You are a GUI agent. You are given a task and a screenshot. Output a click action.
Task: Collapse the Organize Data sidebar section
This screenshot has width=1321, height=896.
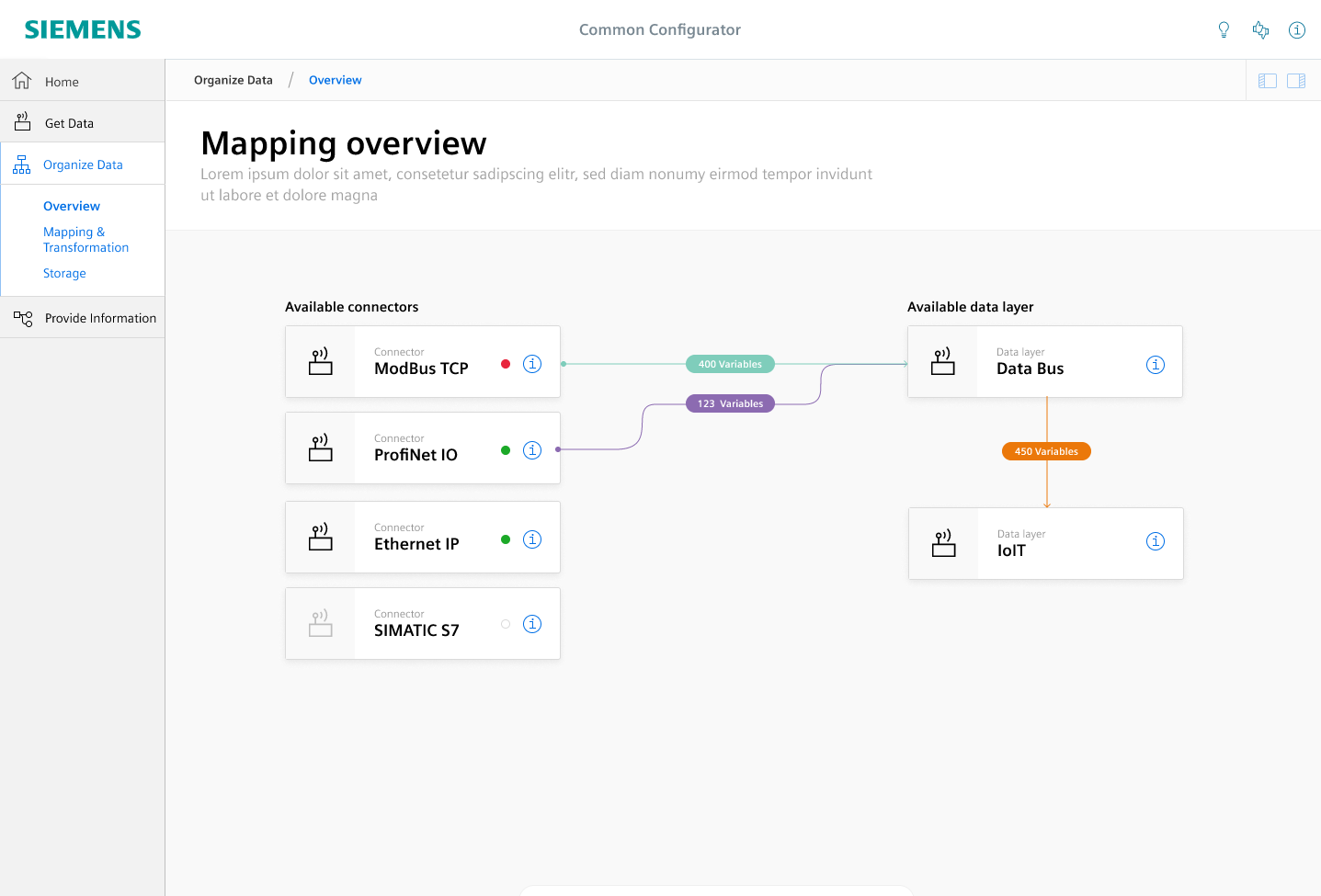click(x=83, y=164)
